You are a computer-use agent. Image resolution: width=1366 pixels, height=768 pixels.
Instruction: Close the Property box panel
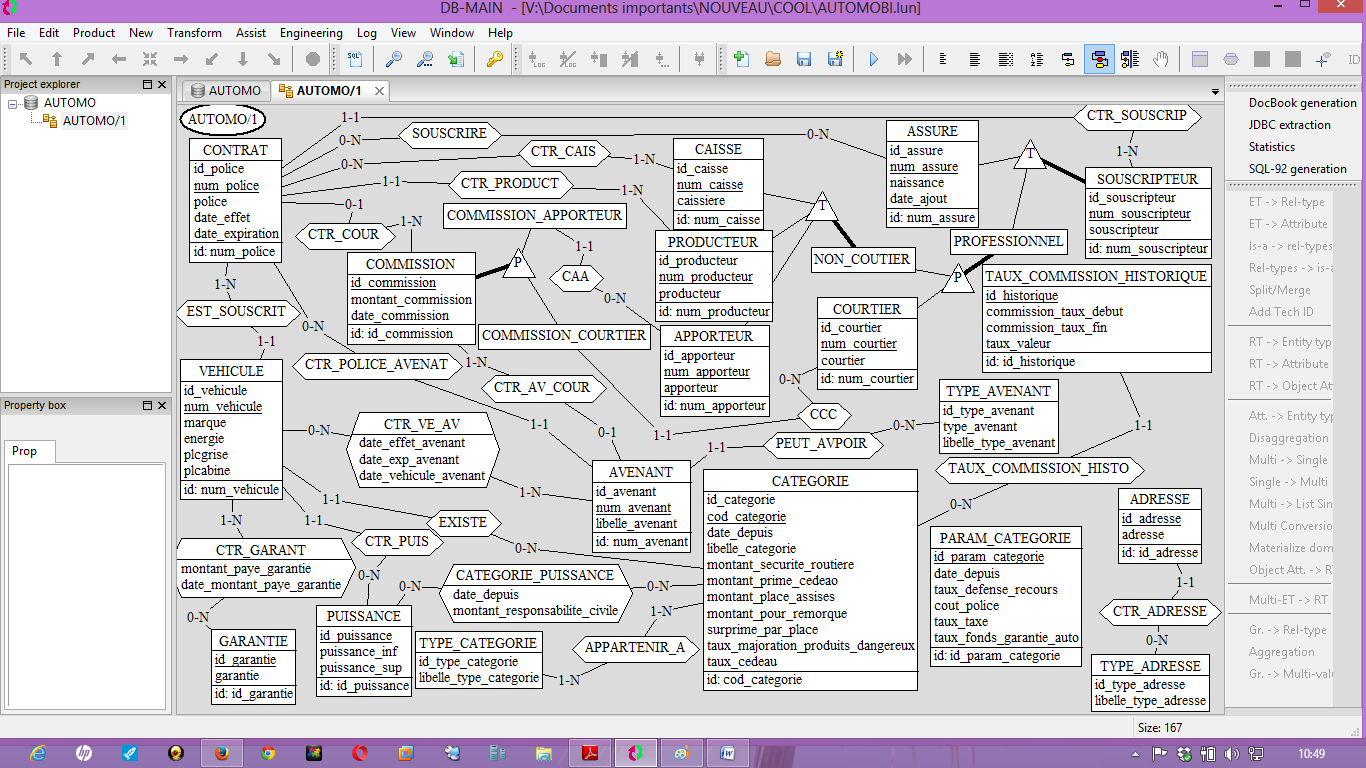(x=162, y=406)
